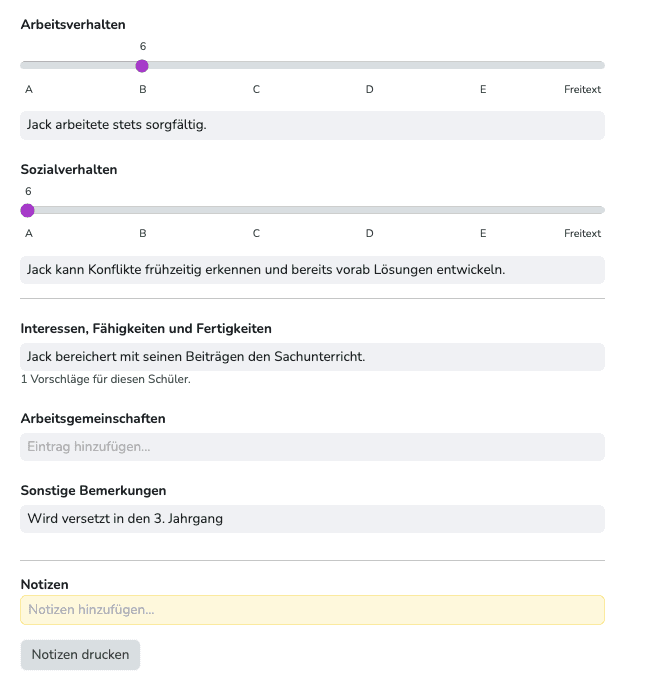Click the Freitext label under Sozialverhalten slider
651x690 pixels.
tap(582, 234)
